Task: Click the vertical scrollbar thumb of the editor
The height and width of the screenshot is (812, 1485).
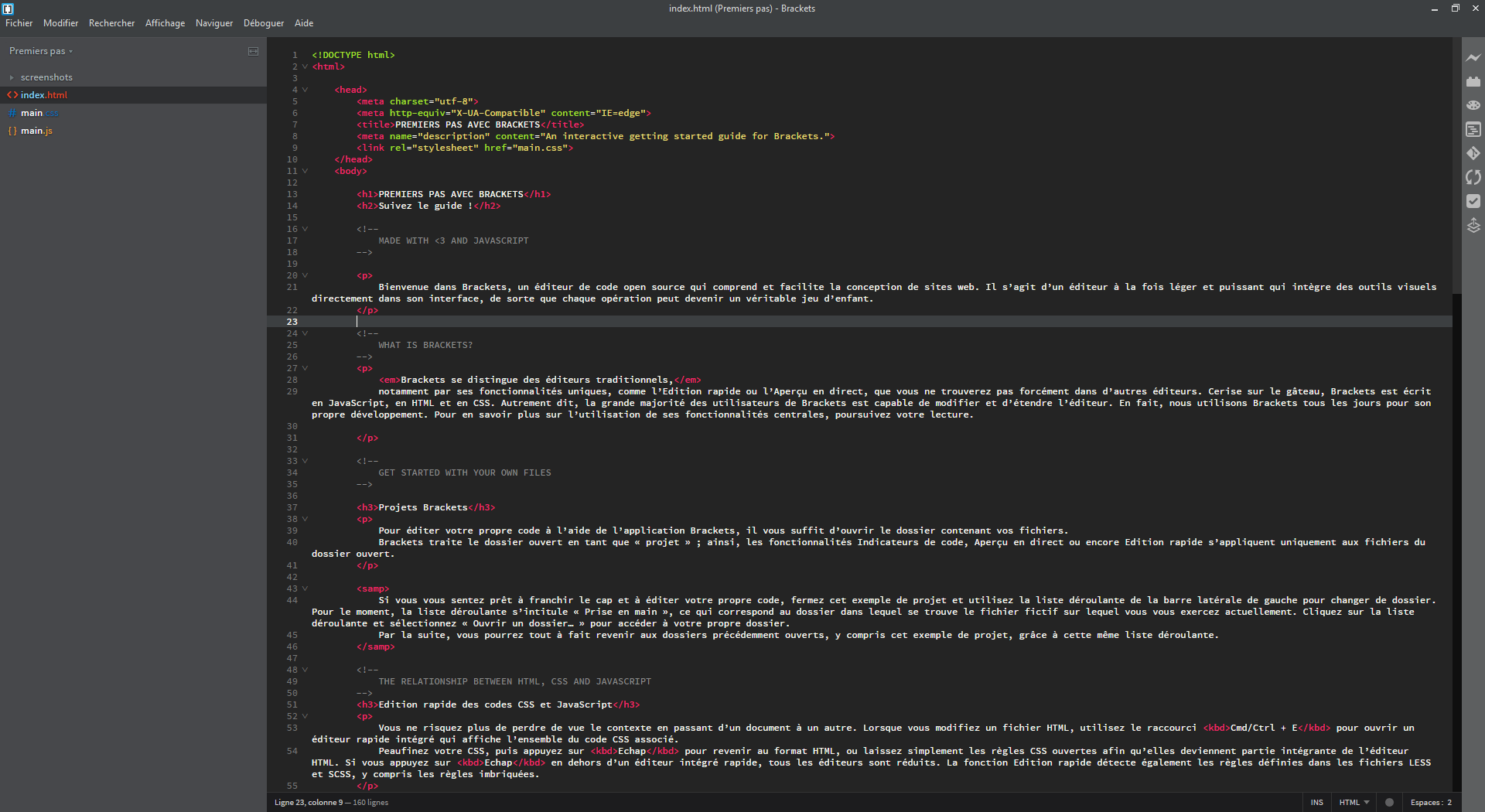Action: (x=1456, y=165)
